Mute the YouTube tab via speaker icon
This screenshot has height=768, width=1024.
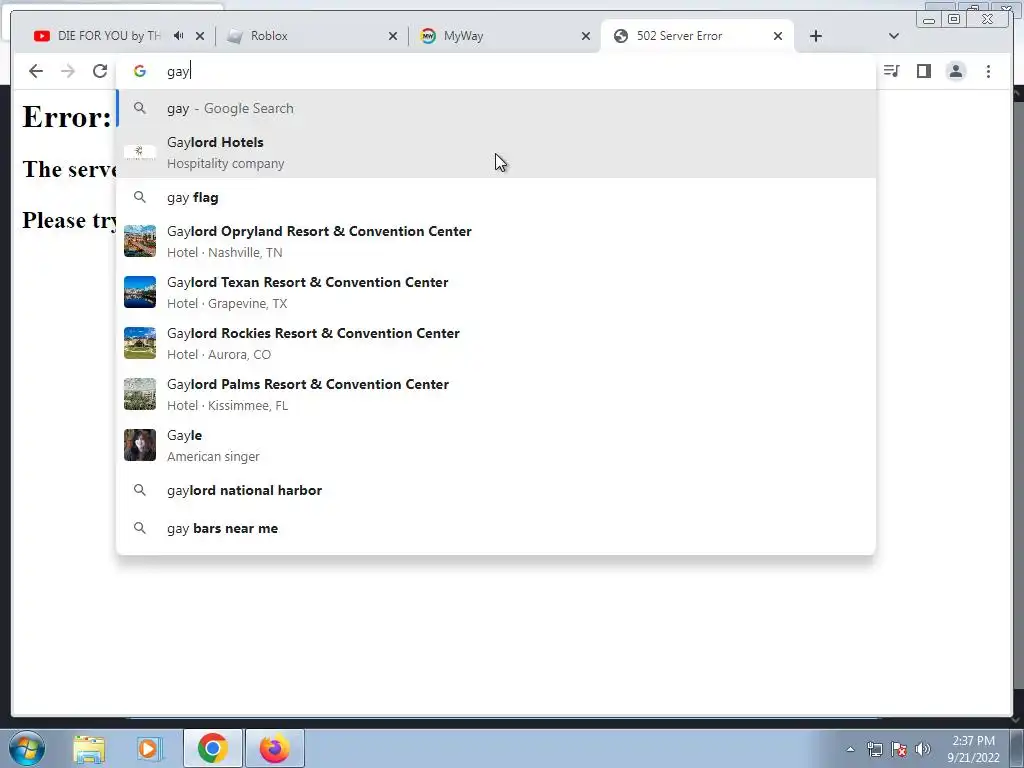coord(178,36)
